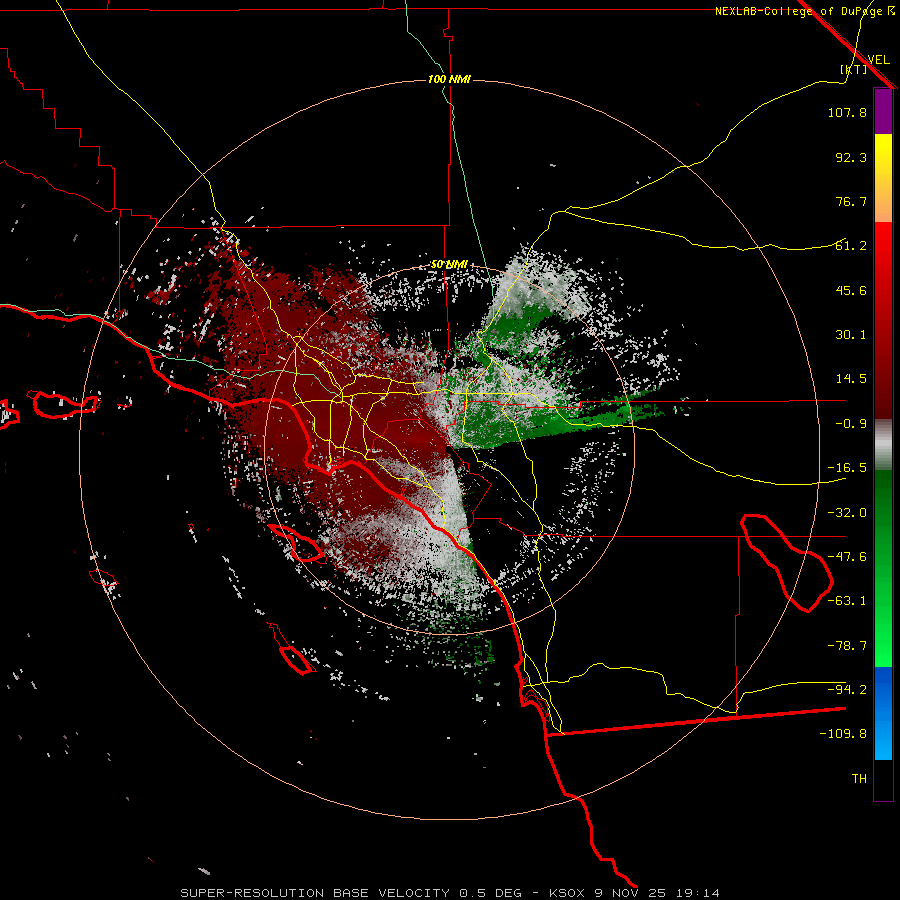Click the [KT] units label
The image size is (900, 900).
(853, 69)
